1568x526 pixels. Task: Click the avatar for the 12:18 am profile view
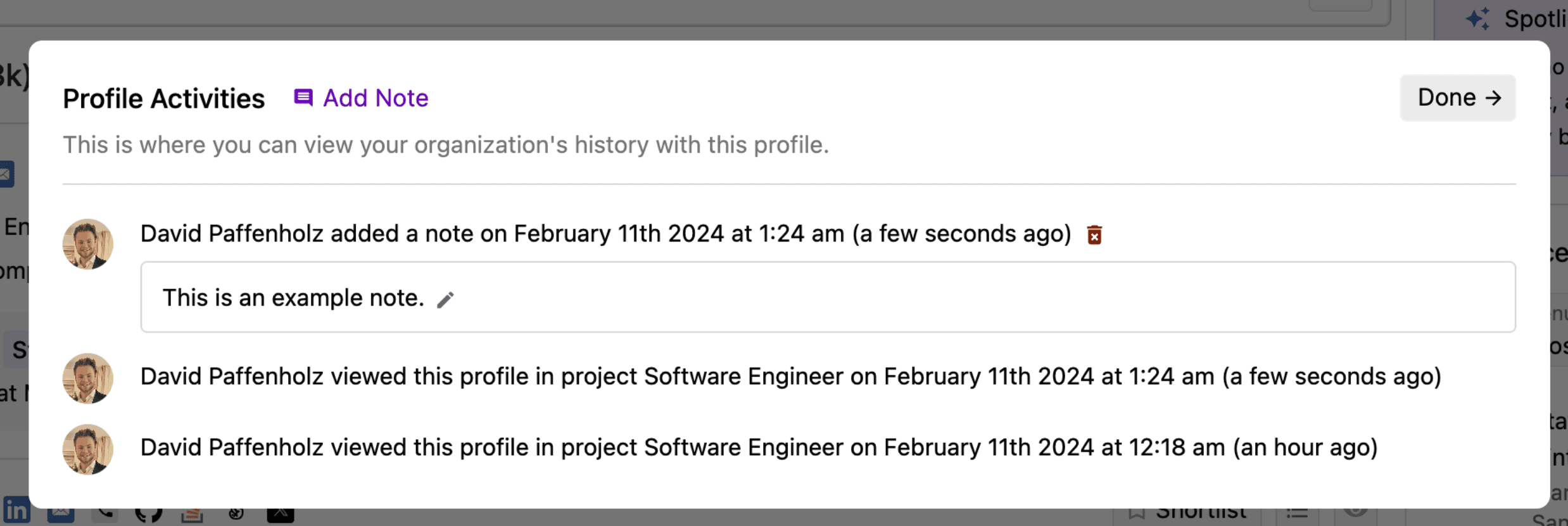88,449
